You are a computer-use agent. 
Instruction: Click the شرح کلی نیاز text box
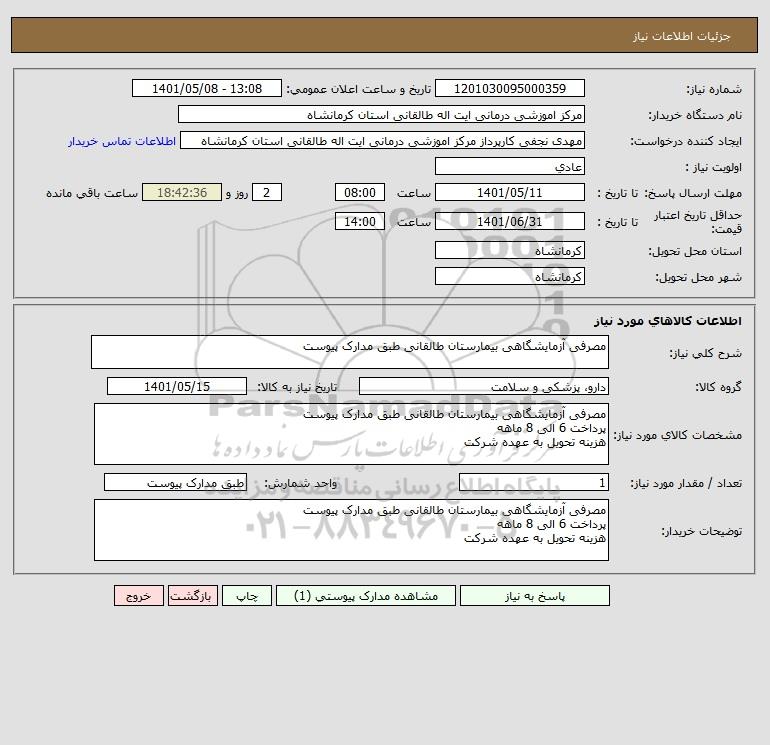point(350,352)
